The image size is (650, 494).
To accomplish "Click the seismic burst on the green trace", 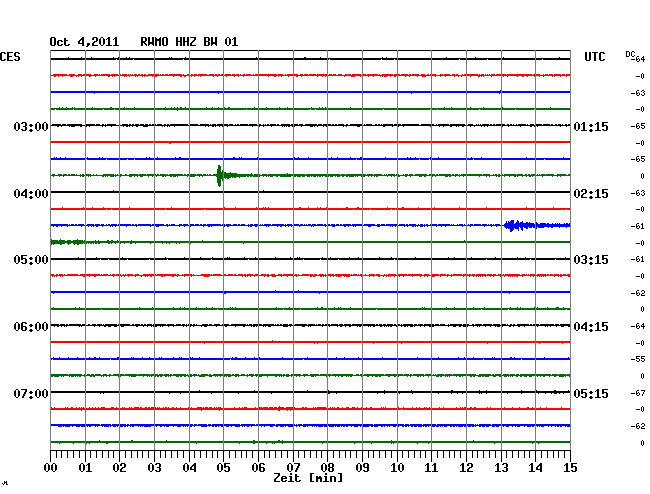I will coord(226,176).
